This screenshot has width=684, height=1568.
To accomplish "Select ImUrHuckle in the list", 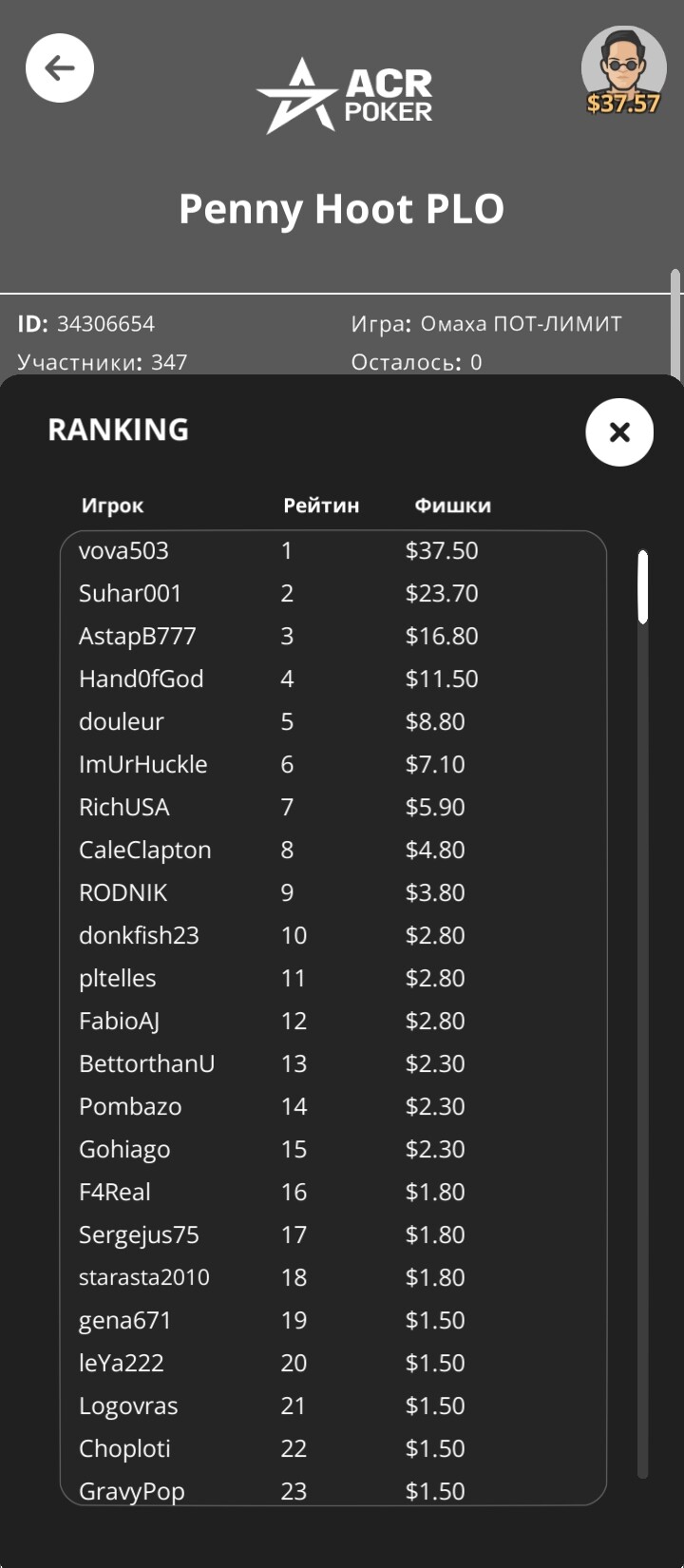I will coord(142,765).
